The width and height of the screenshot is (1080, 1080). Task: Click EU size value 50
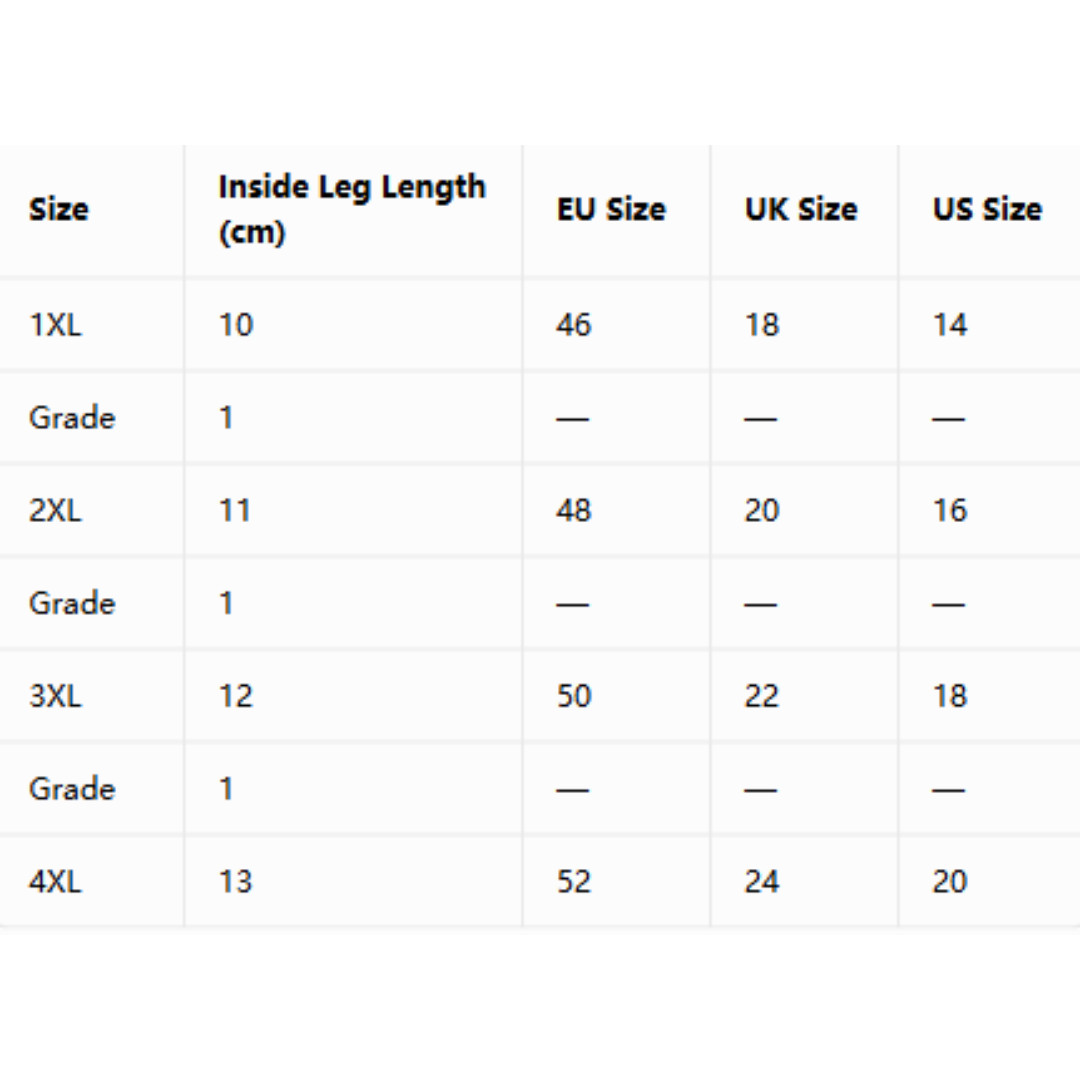[x=574, y=696]
